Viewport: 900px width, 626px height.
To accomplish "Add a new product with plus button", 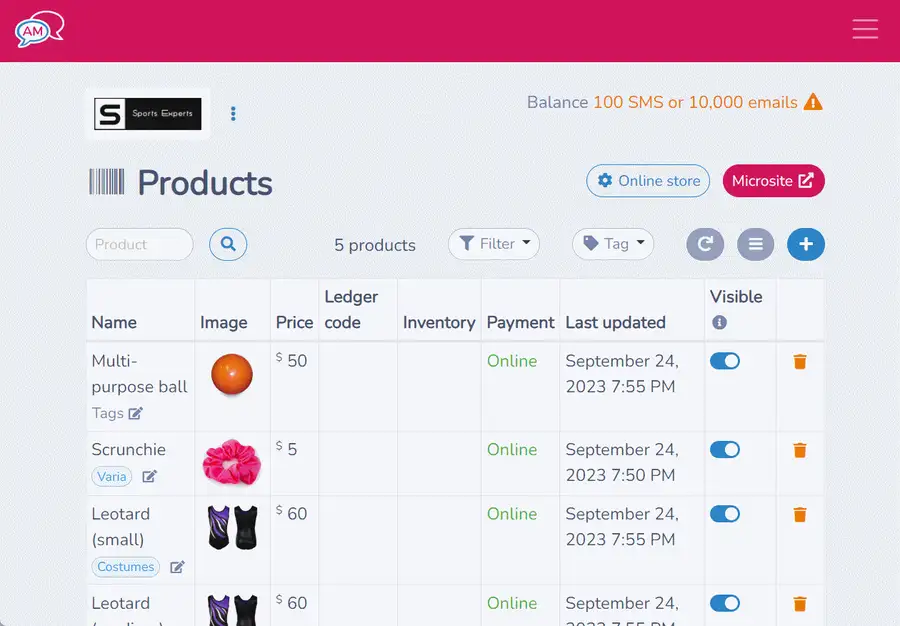I will 806,244.
